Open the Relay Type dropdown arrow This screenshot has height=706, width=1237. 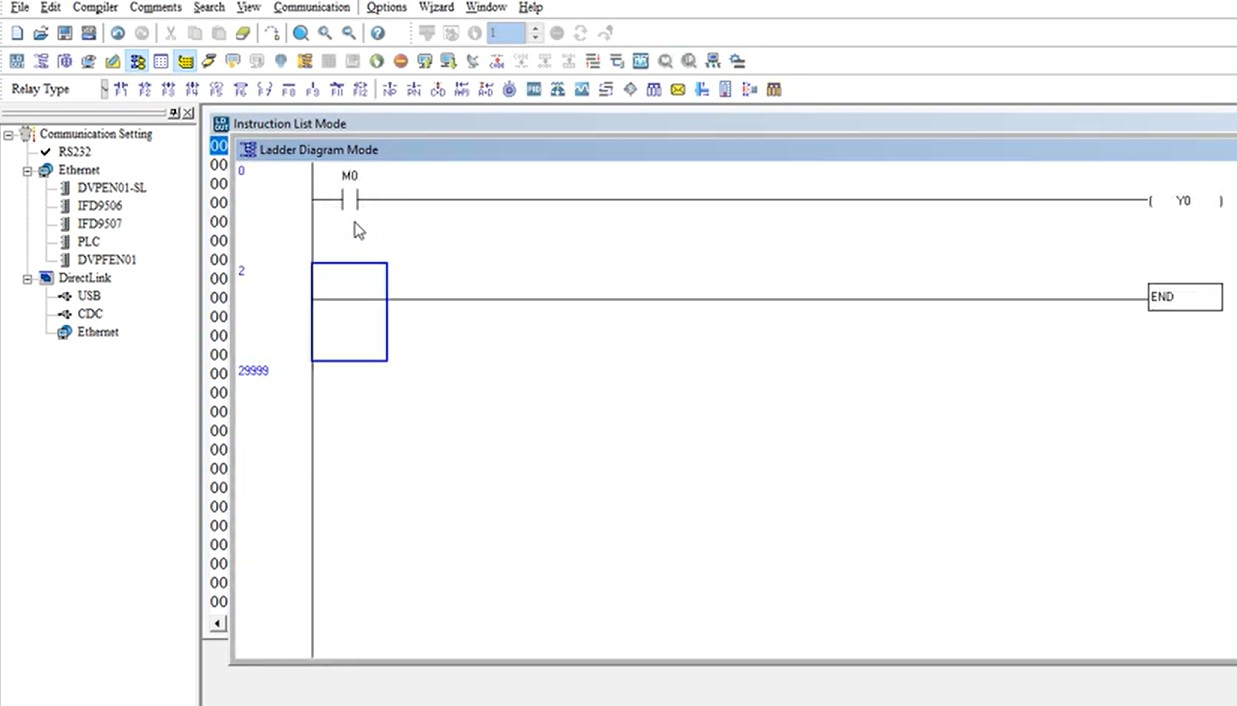104,89
